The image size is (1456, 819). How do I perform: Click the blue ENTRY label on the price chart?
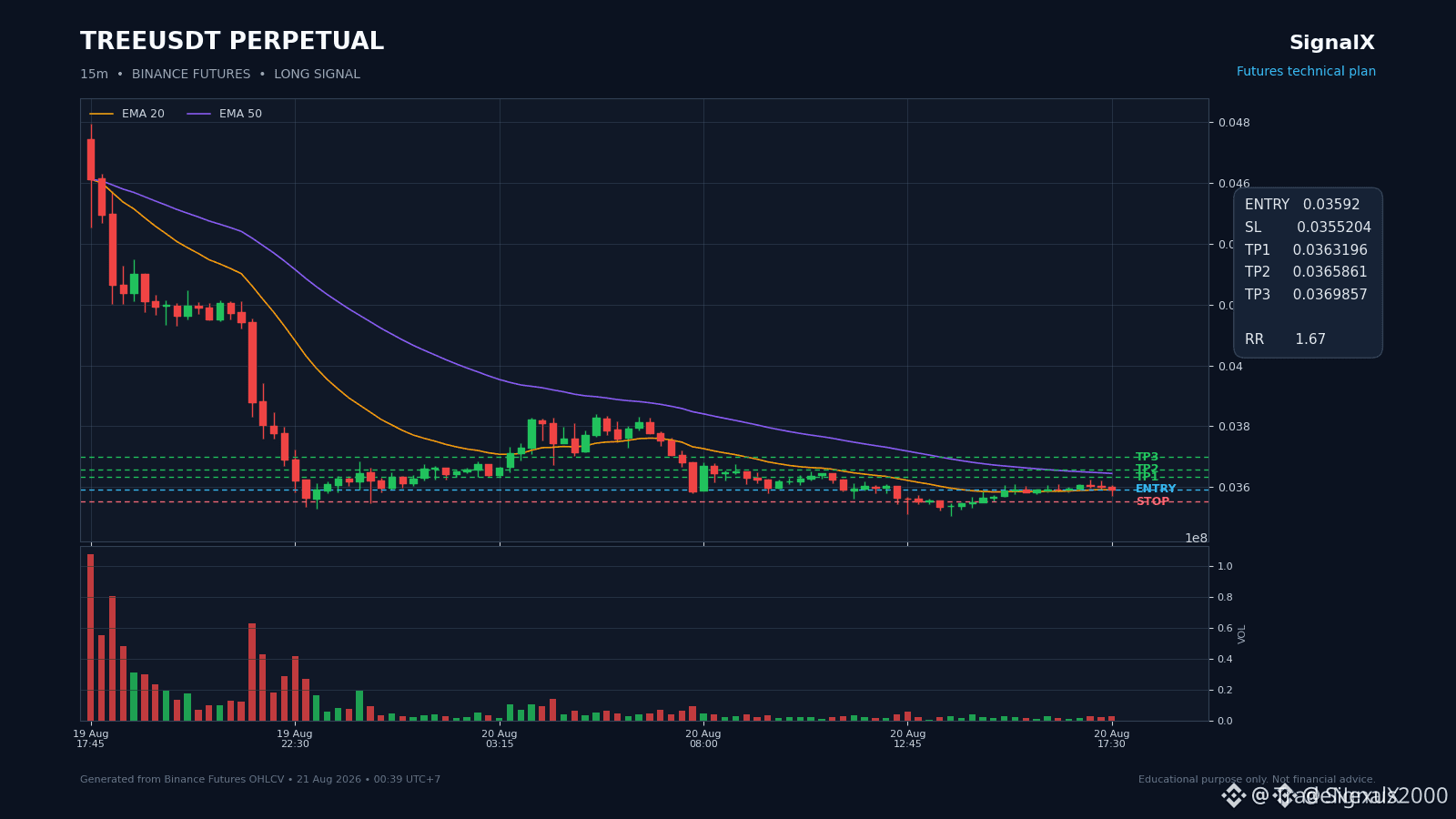click(x=1156, y=489)
